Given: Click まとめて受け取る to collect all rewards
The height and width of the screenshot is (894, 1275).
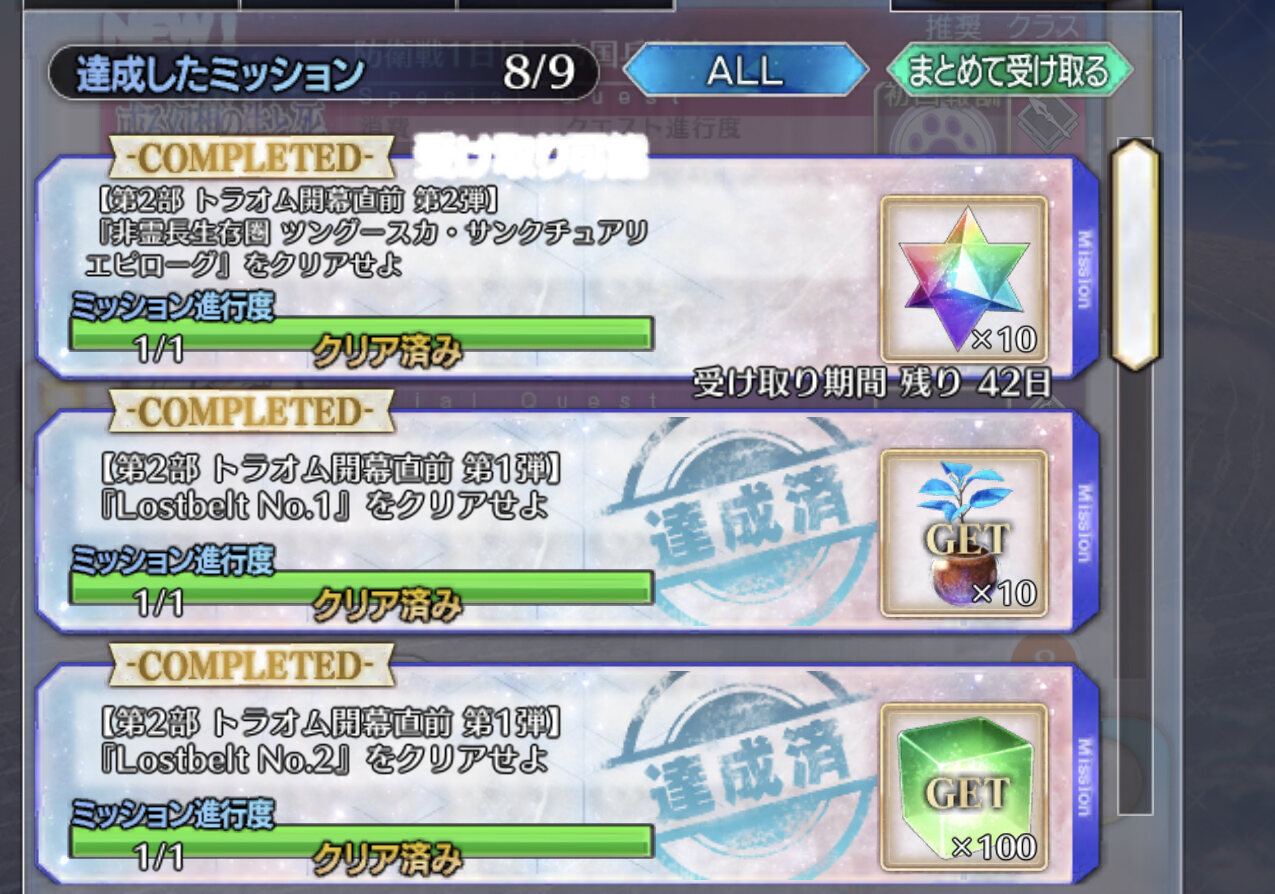Looking at the screenshot, I should pos(1009,70).
